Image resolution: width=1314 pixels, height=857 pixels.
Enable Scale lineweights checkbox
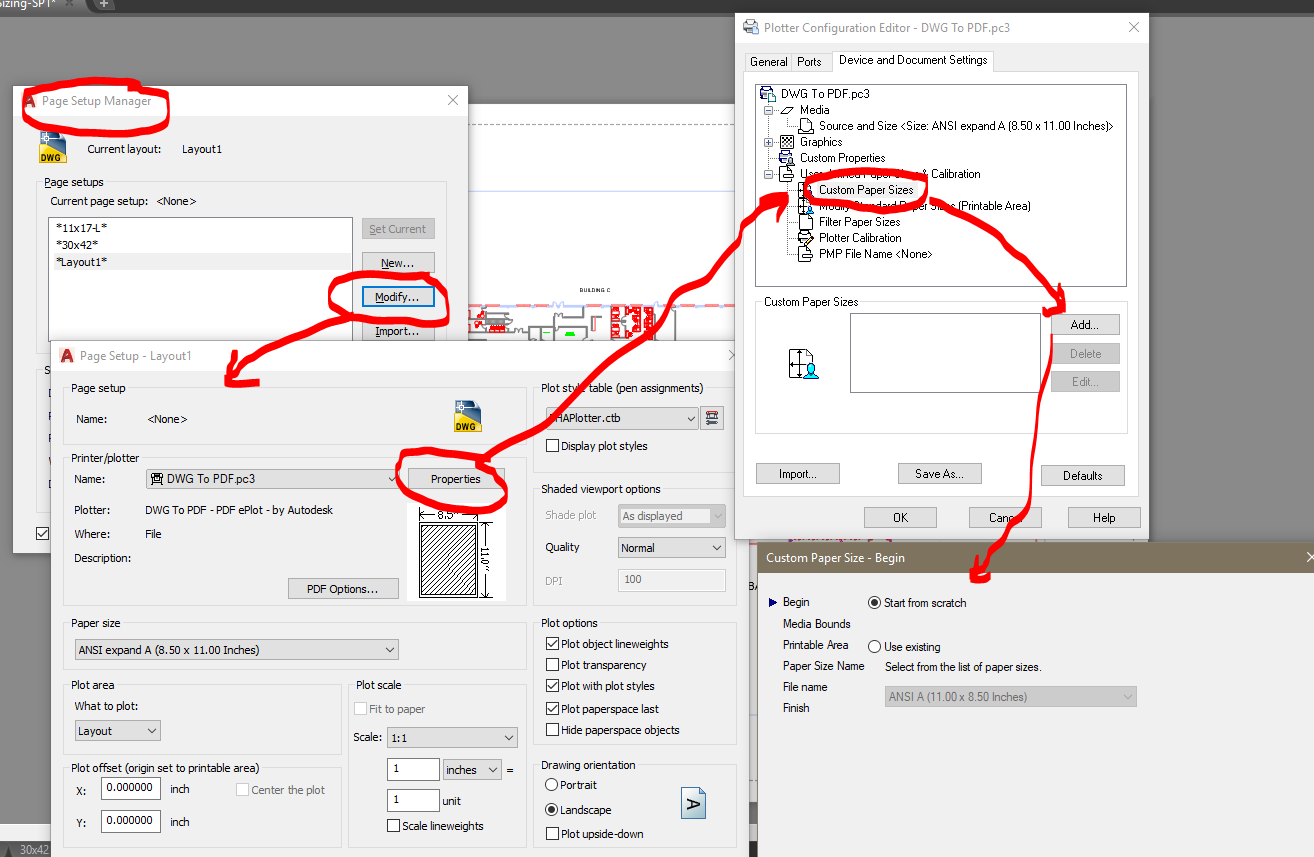pos(394,826)
